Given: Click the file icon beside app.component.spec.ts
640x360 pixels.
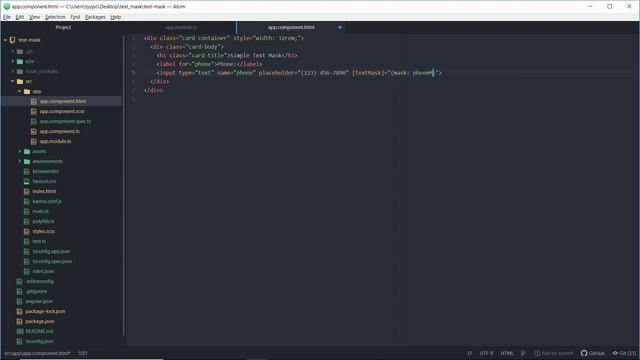Looking at the screenshot, I should click(x=34, y=121).
